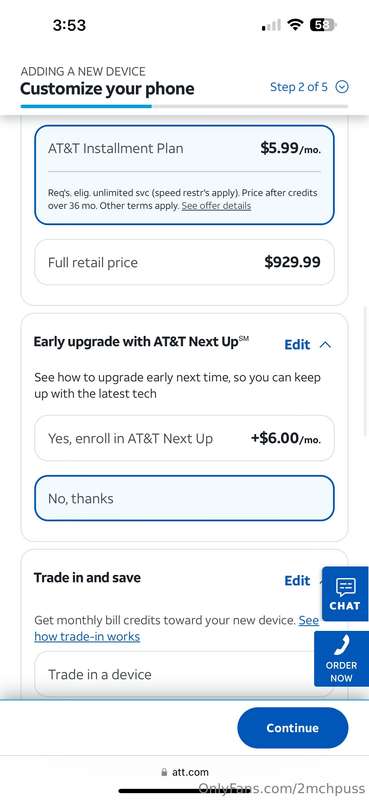The image size is (369, 800).
Task: Open chat via the CHAT speech-bubble icon
Action: pos(346,587)
